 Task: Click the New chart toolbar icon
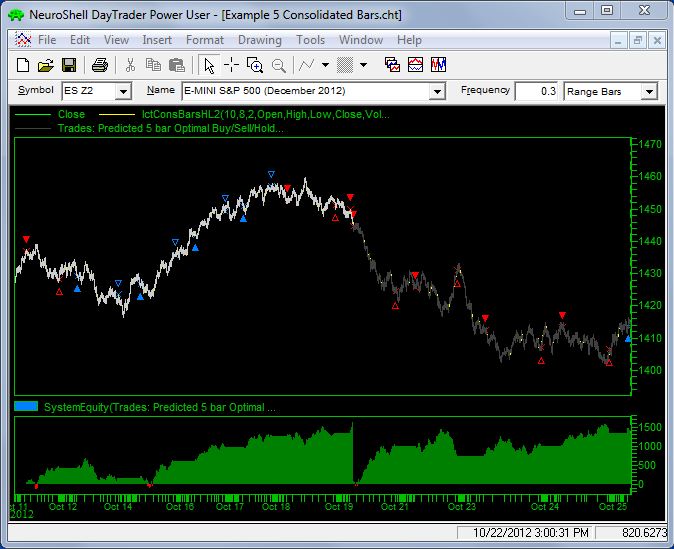(x=23, y=65)
